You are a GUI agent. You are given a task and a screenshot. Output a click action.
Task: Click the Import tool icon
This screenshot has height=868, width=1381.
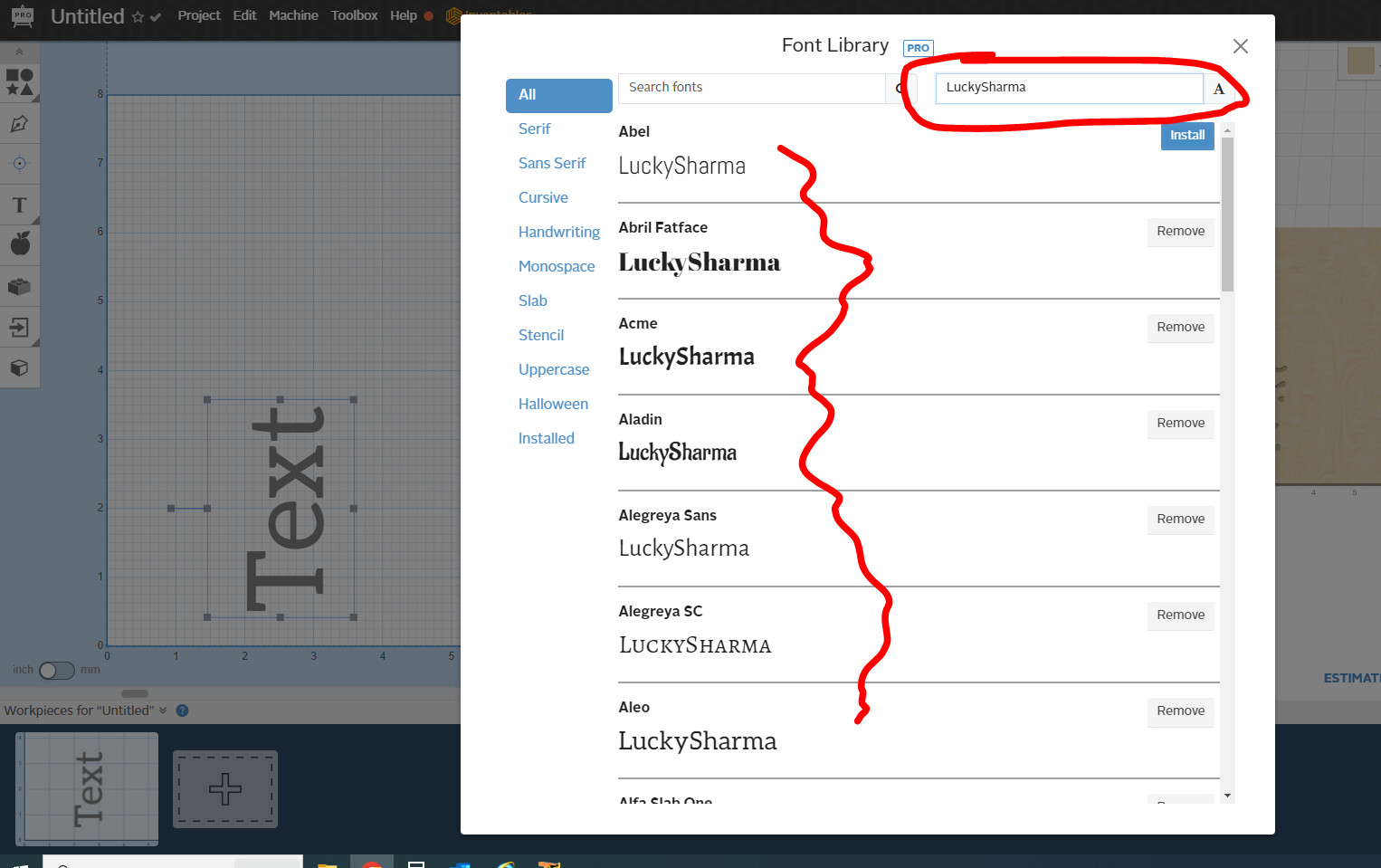20,327
